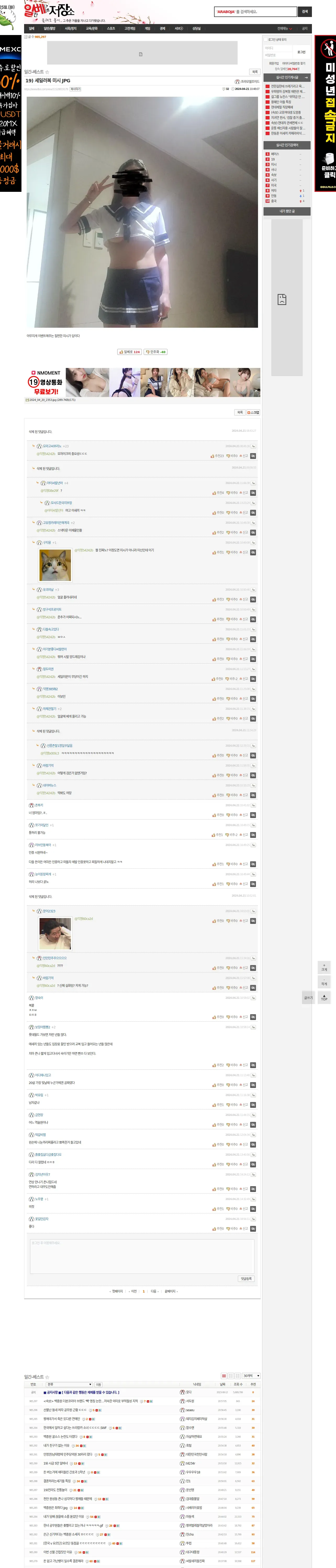This screenshot has width=336, height=1568.
Task: Click the 민주화 -40 downvote button
Action: (155, 351)
